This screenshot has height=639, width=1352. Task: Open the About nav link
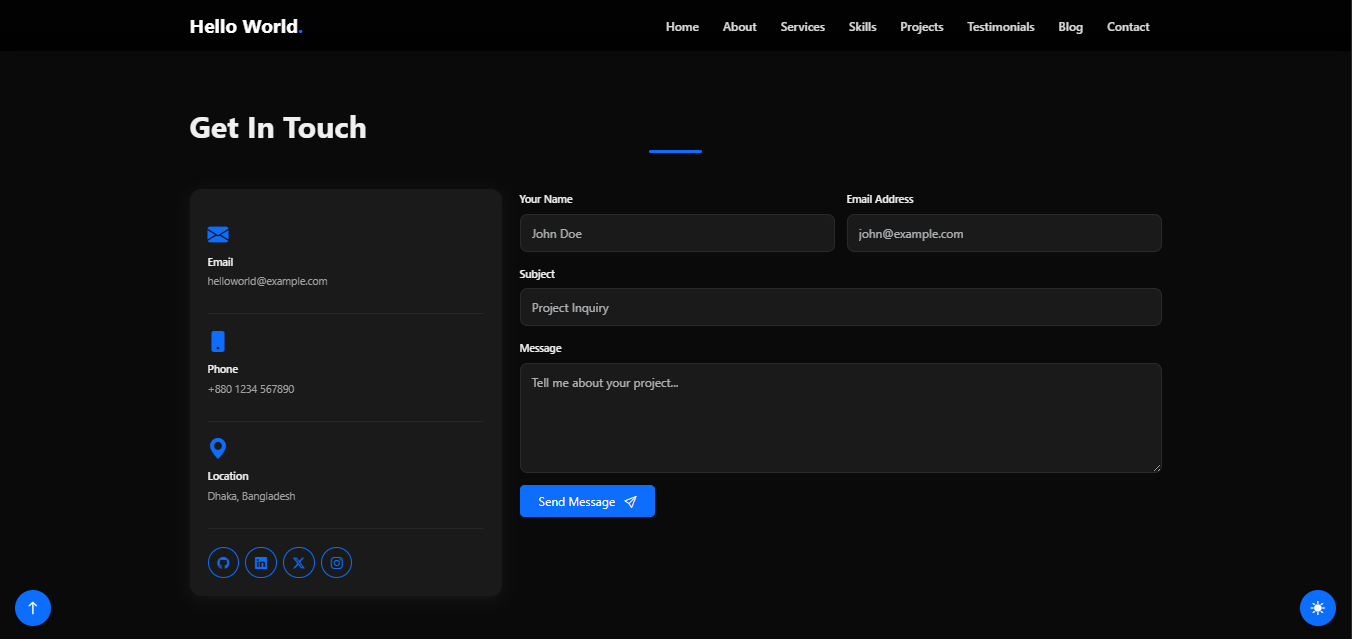pyautogui.click(x=740, y=27)
